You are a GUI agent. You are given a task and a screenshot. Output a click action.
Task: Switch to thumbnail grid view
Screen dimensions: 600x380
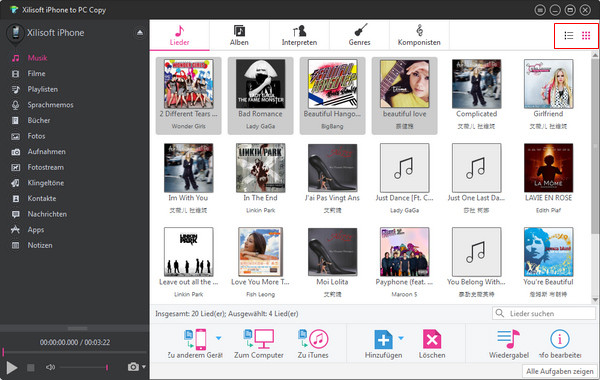tap(586, 36)
